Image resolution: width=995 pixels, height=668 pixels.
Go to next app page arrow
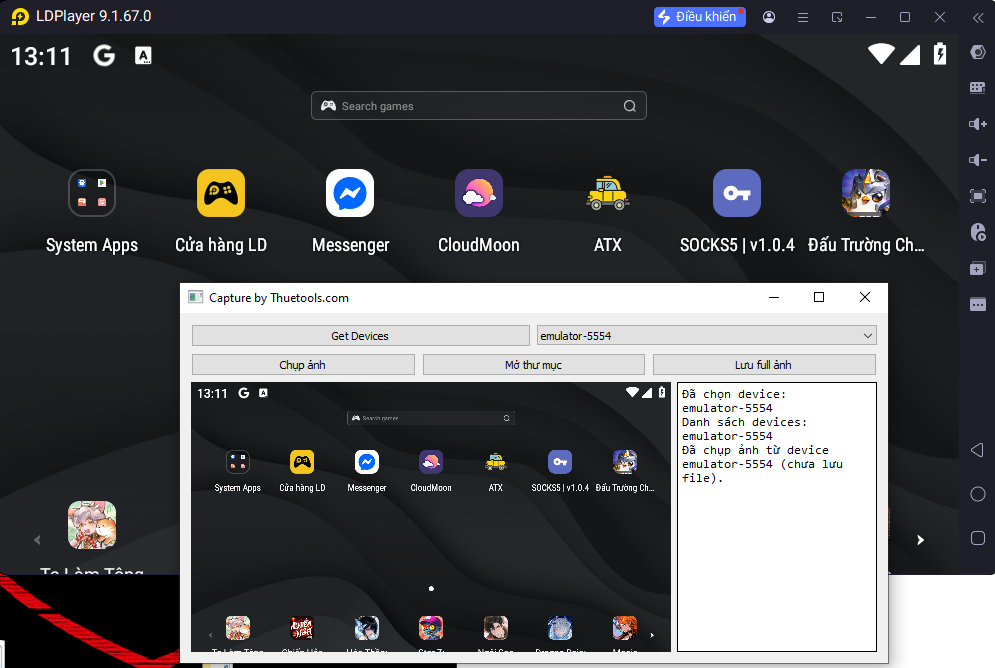tap(921, 540)
